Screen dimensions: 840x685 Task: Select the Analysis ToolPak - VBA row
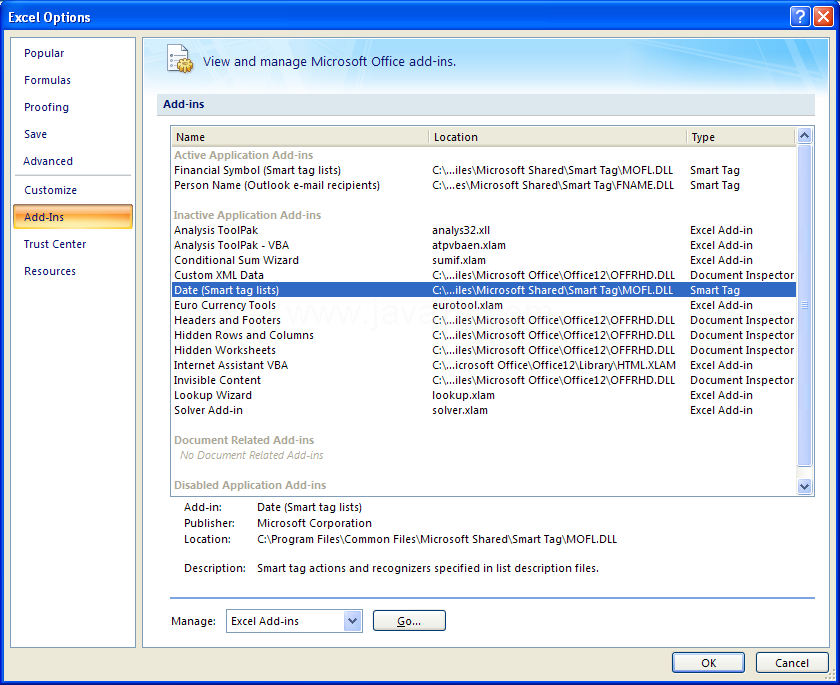tap(484, 245)
